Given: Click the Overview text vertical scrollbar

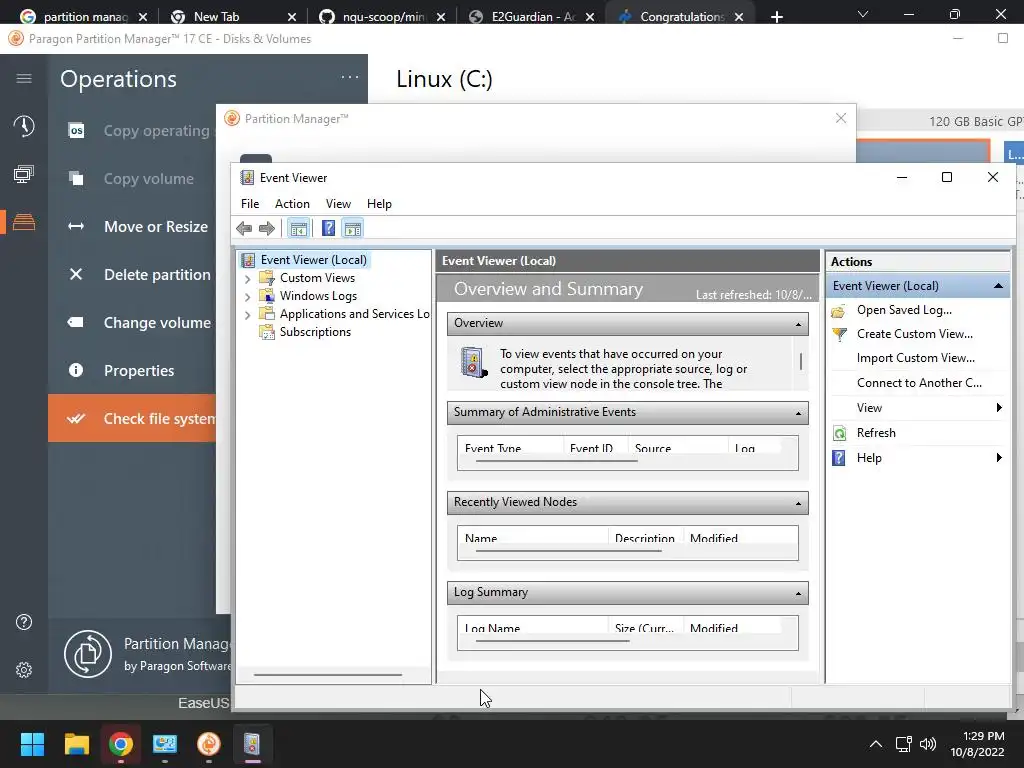Looking at the screenshot, I should click(801, 362).
